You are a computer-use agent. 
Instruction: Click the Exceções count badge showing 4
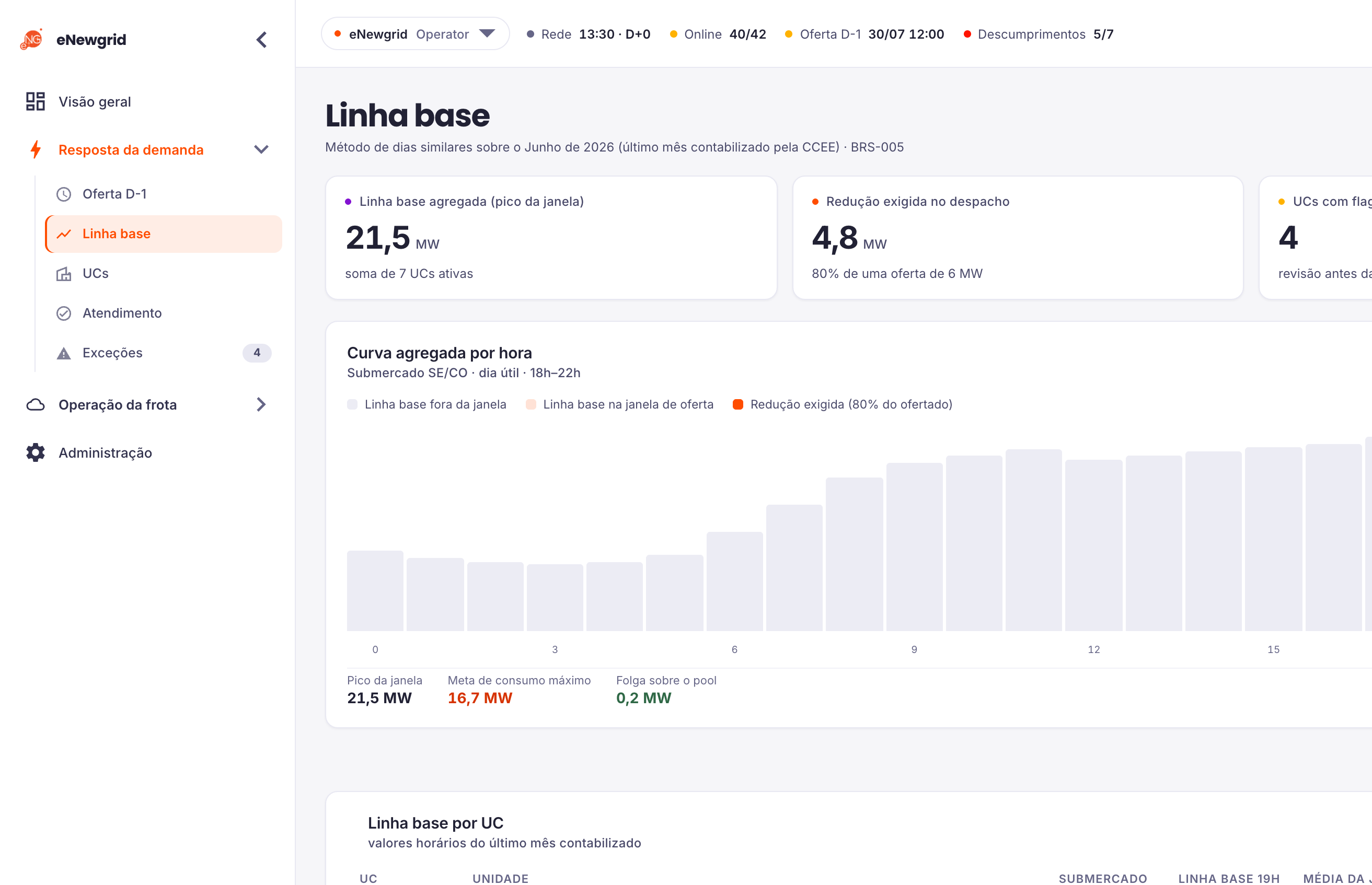pyautogui.click(x=257, y=353)
